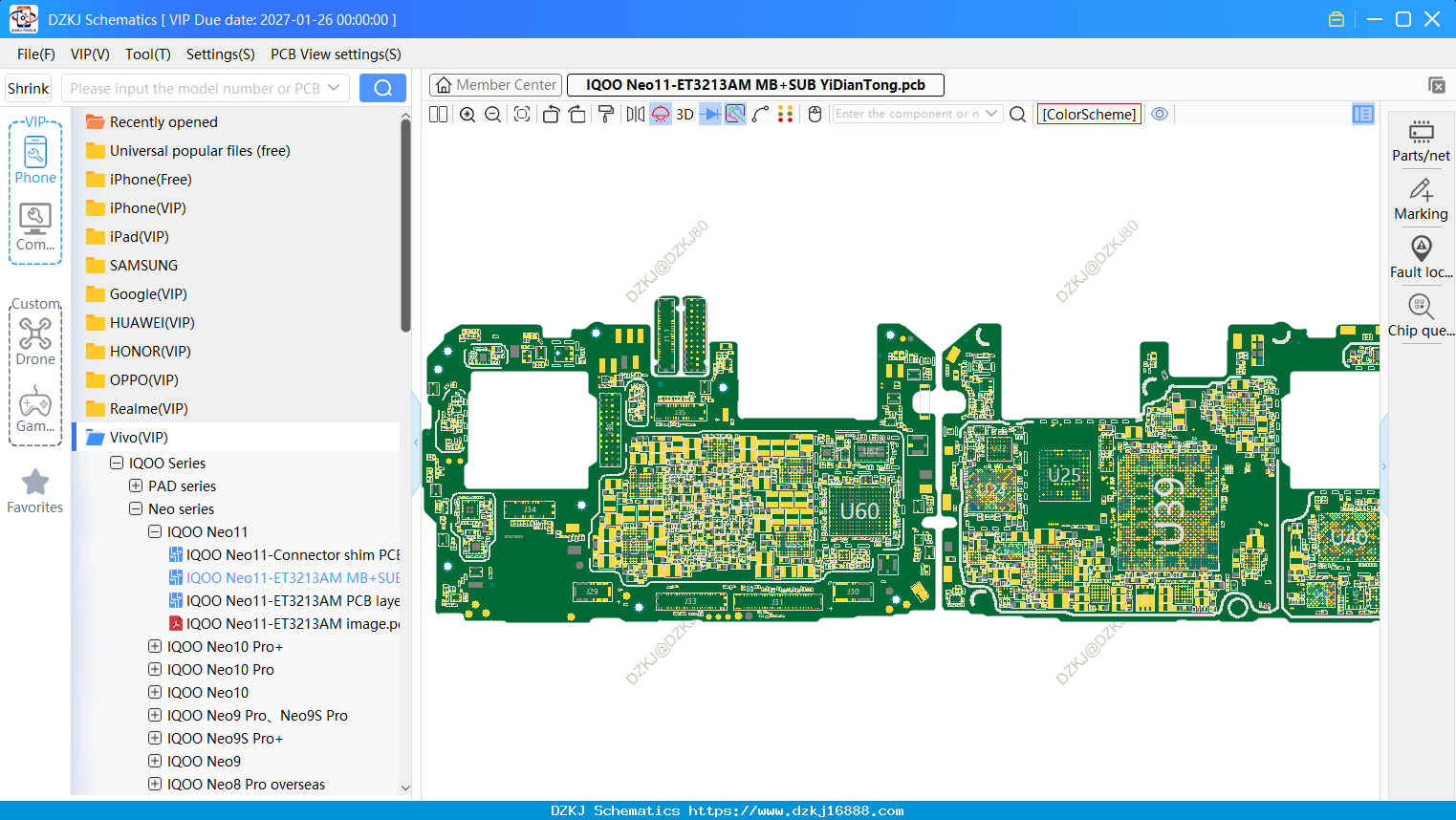Image resolution: width=1456 pixels, height=820 pixels.
Task: Toggle the diode symbol display
Action: (x=709, y=114)
